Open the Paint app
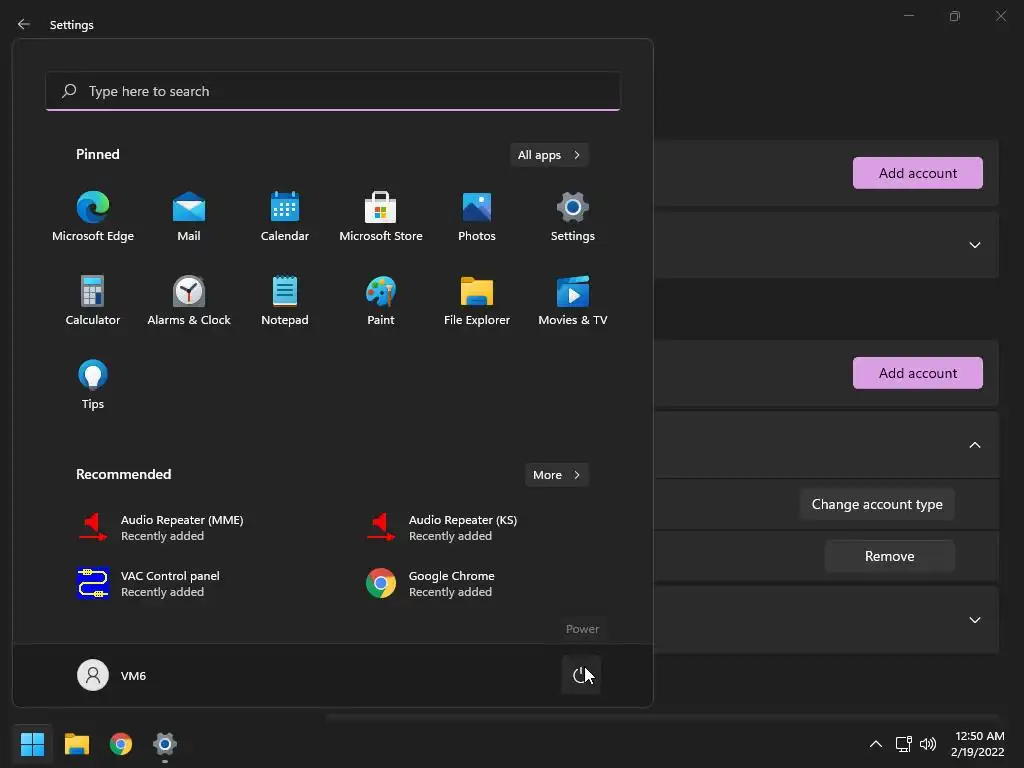This screenshot has width=1024, height=768. pyautogui.click(x=381, y=301)
